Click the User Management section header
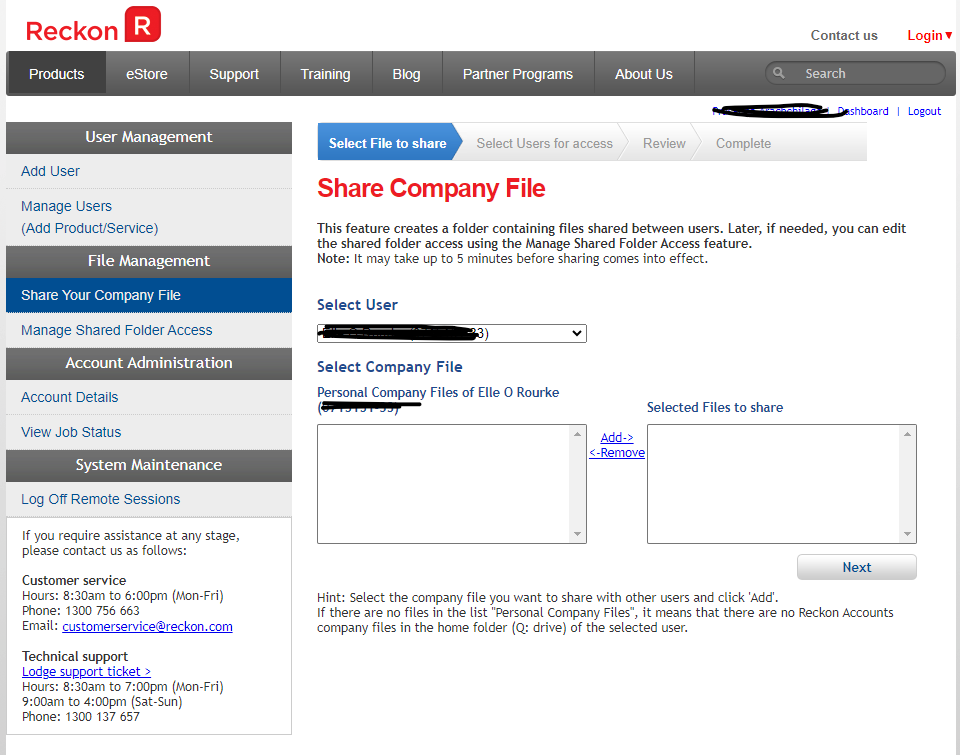Screen dimensions: 960x755 tap(149, 137)
